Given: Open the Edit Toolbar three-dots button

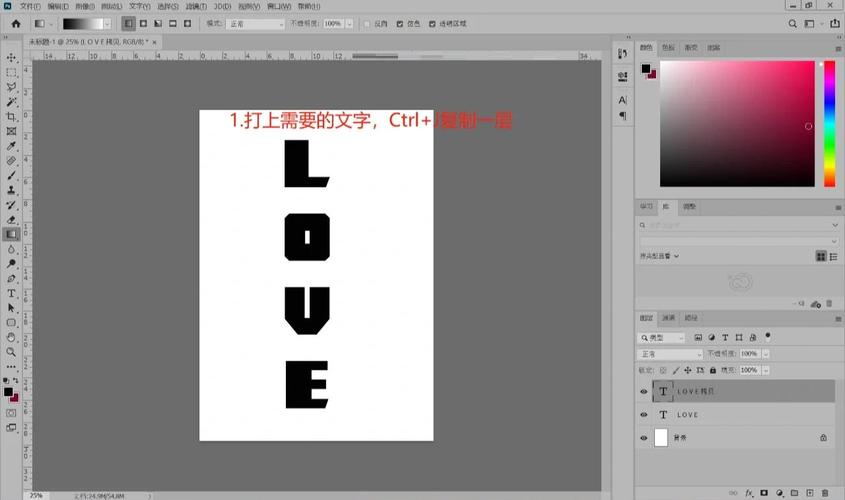Looking at the screenshot, I should (x=11, y=366).
